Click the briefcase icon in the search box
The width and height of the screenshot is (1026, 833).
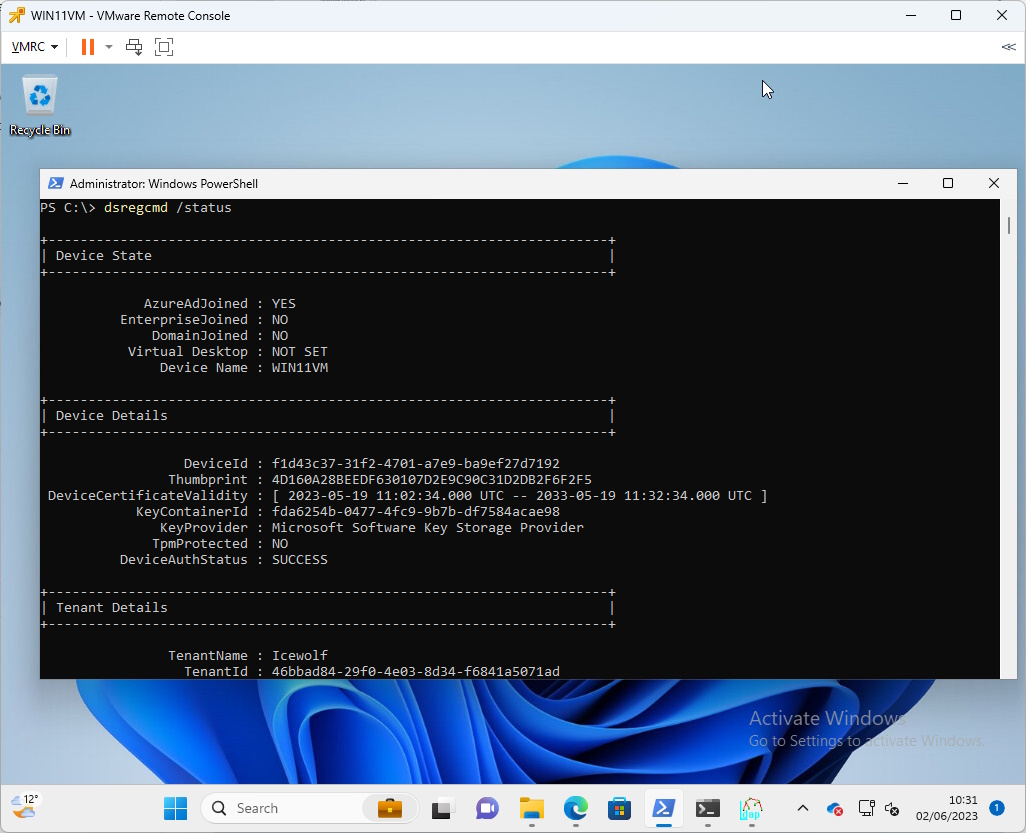click(x=390, y=809)
